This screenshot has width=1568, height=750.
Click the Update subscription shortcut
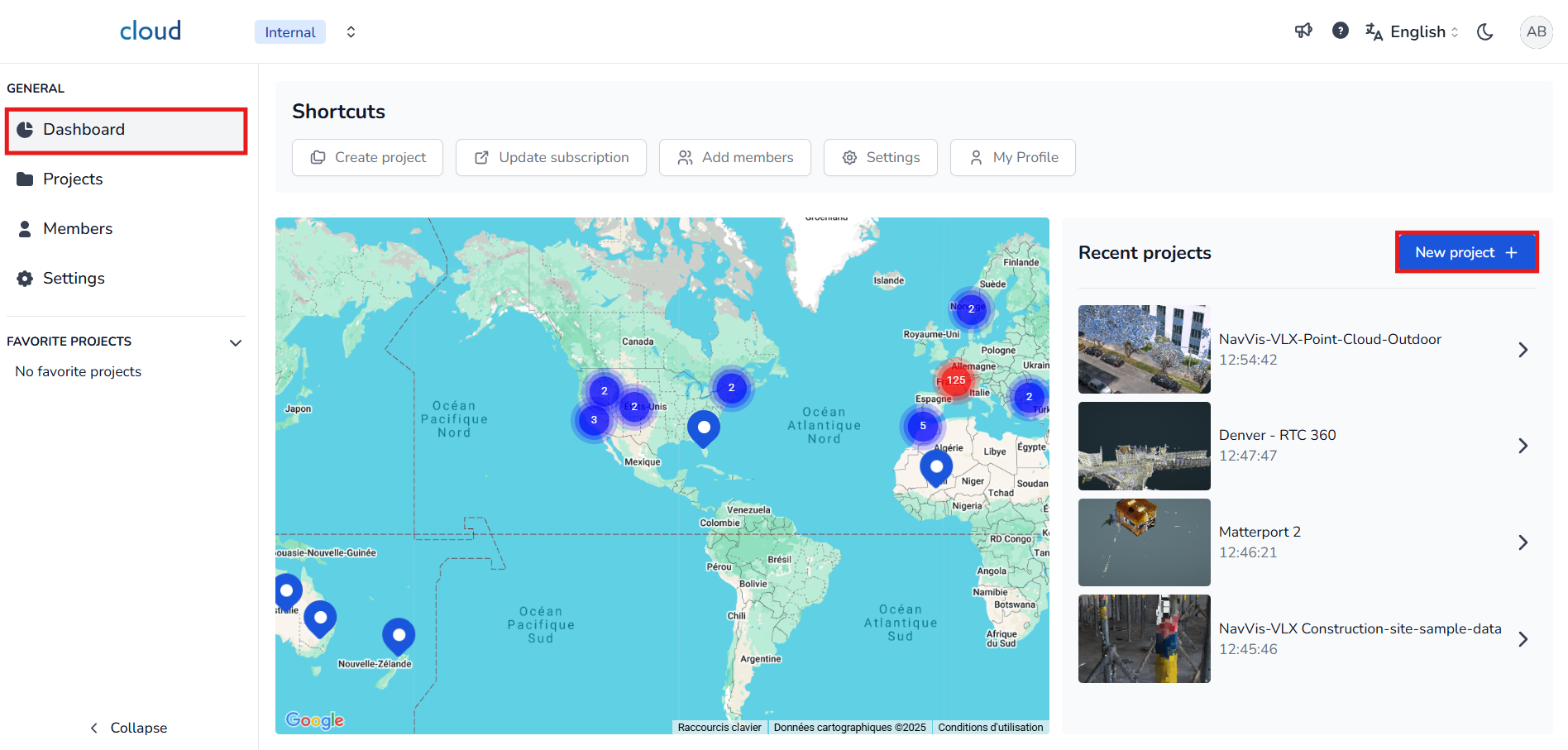tap(551, 158)
